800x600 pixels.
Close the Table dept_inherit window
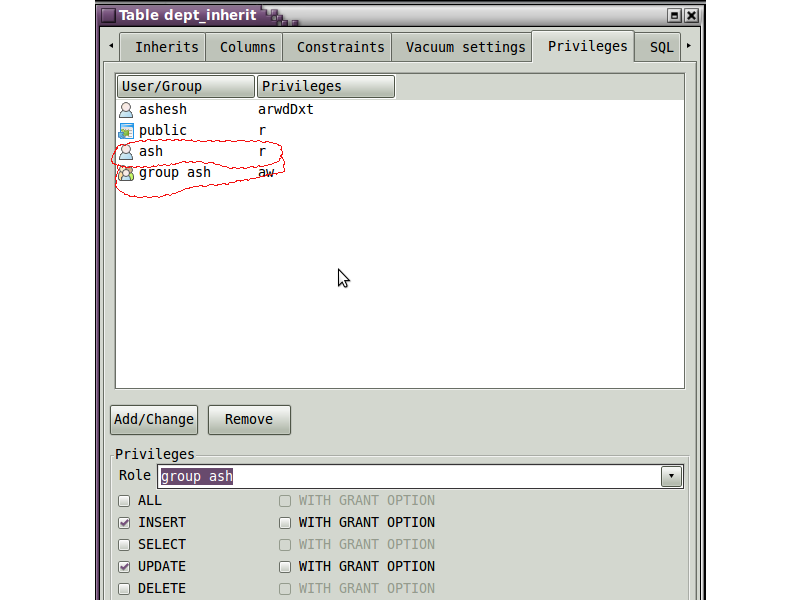[691, 15]
